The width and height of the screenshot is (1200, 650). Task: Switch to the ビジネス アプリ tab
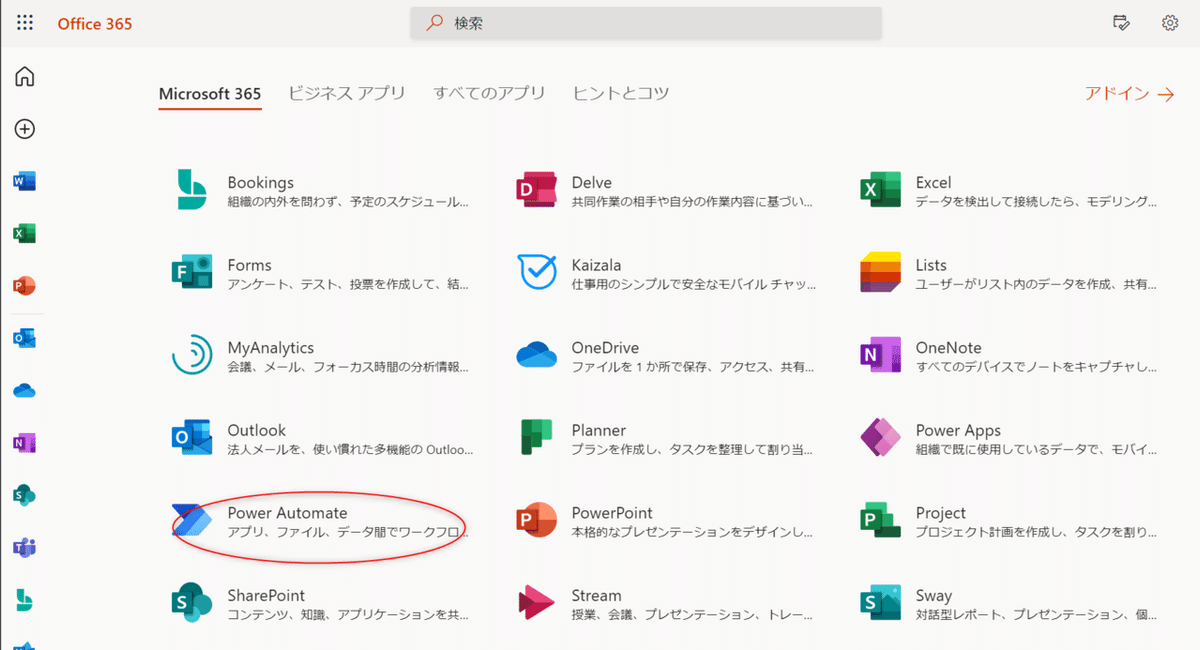[x=347, y=93]
